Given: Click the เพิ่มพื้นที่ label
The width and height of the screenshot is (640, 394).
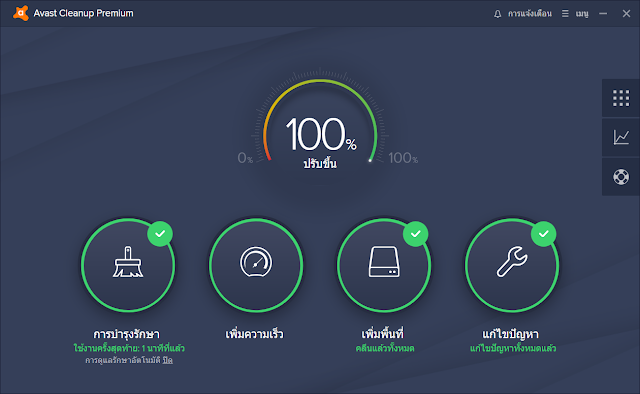Looking at the screenshot, I should [x=382, y=334].
